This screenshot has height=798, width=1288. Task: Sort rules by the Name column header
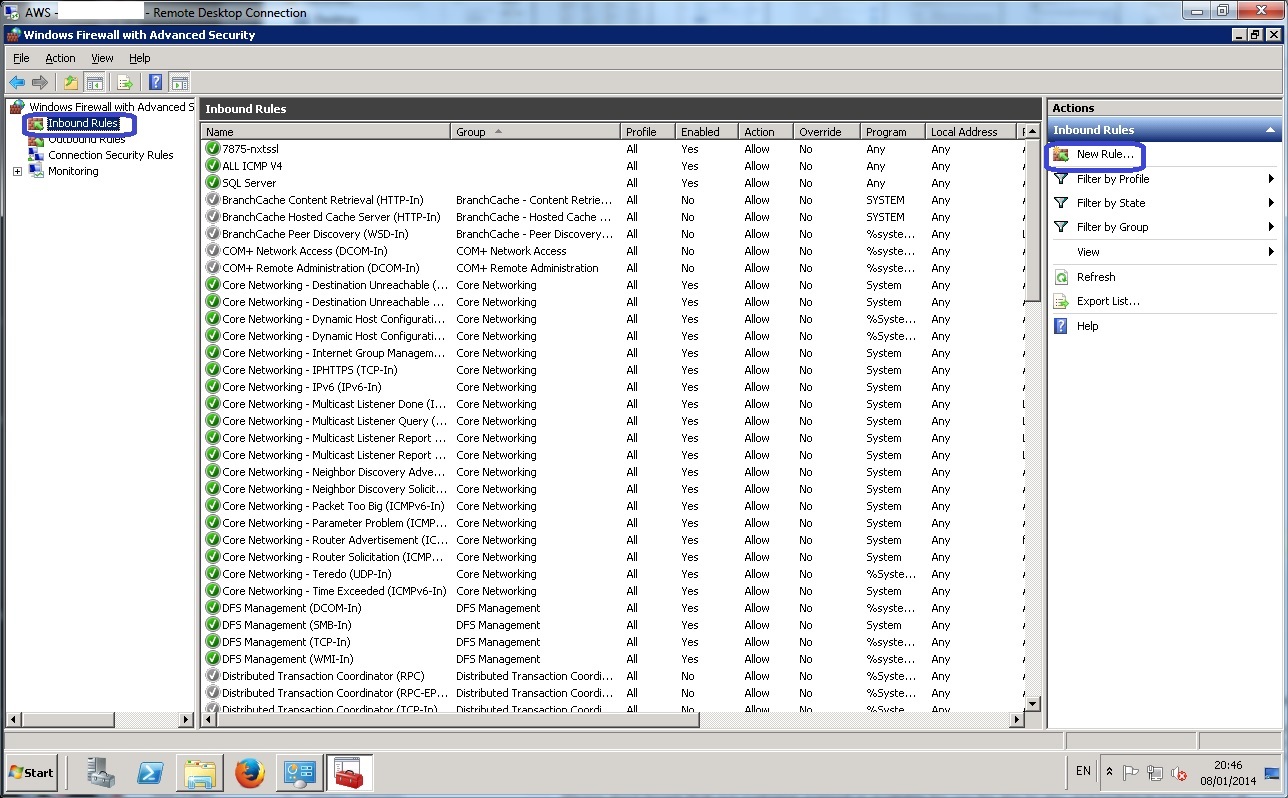tap(326, 132)
